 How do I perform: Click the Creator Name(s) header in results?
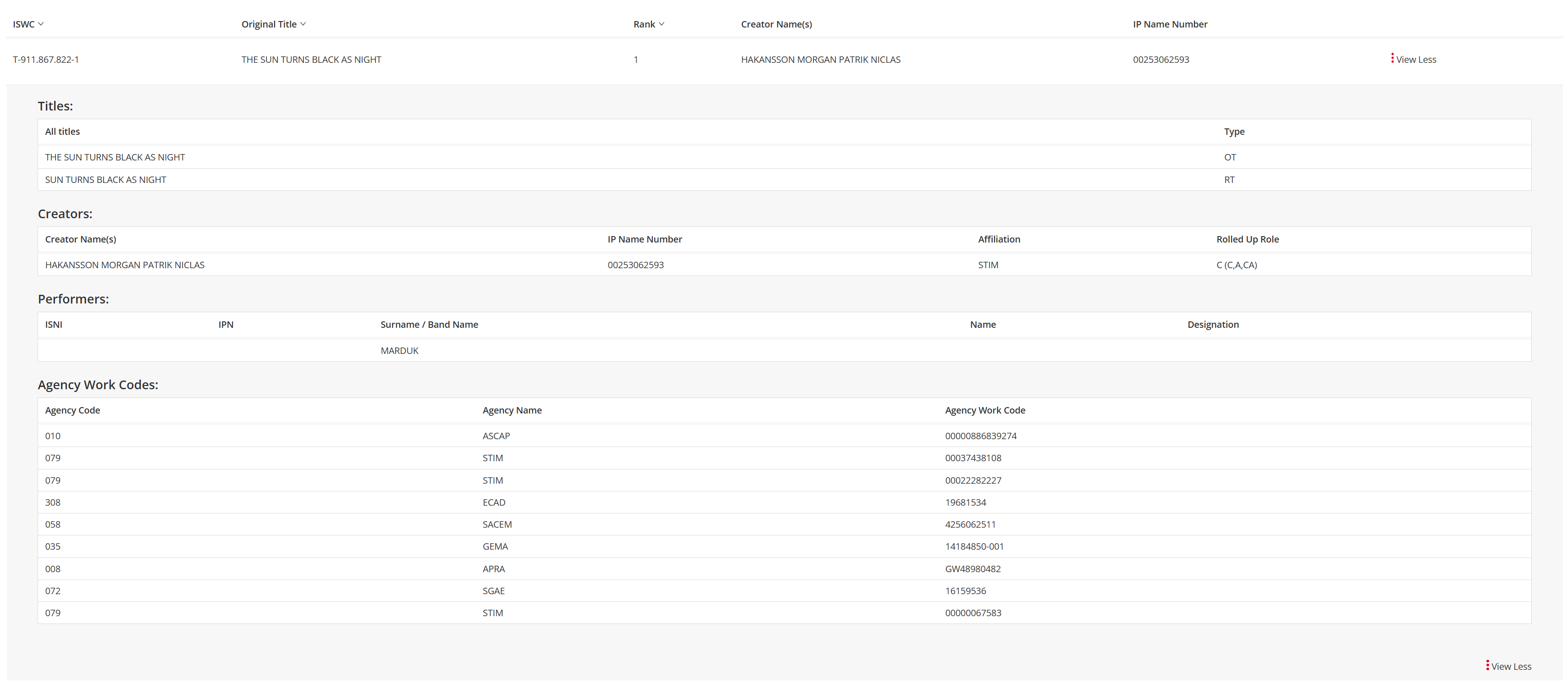[x=776, y=24]
